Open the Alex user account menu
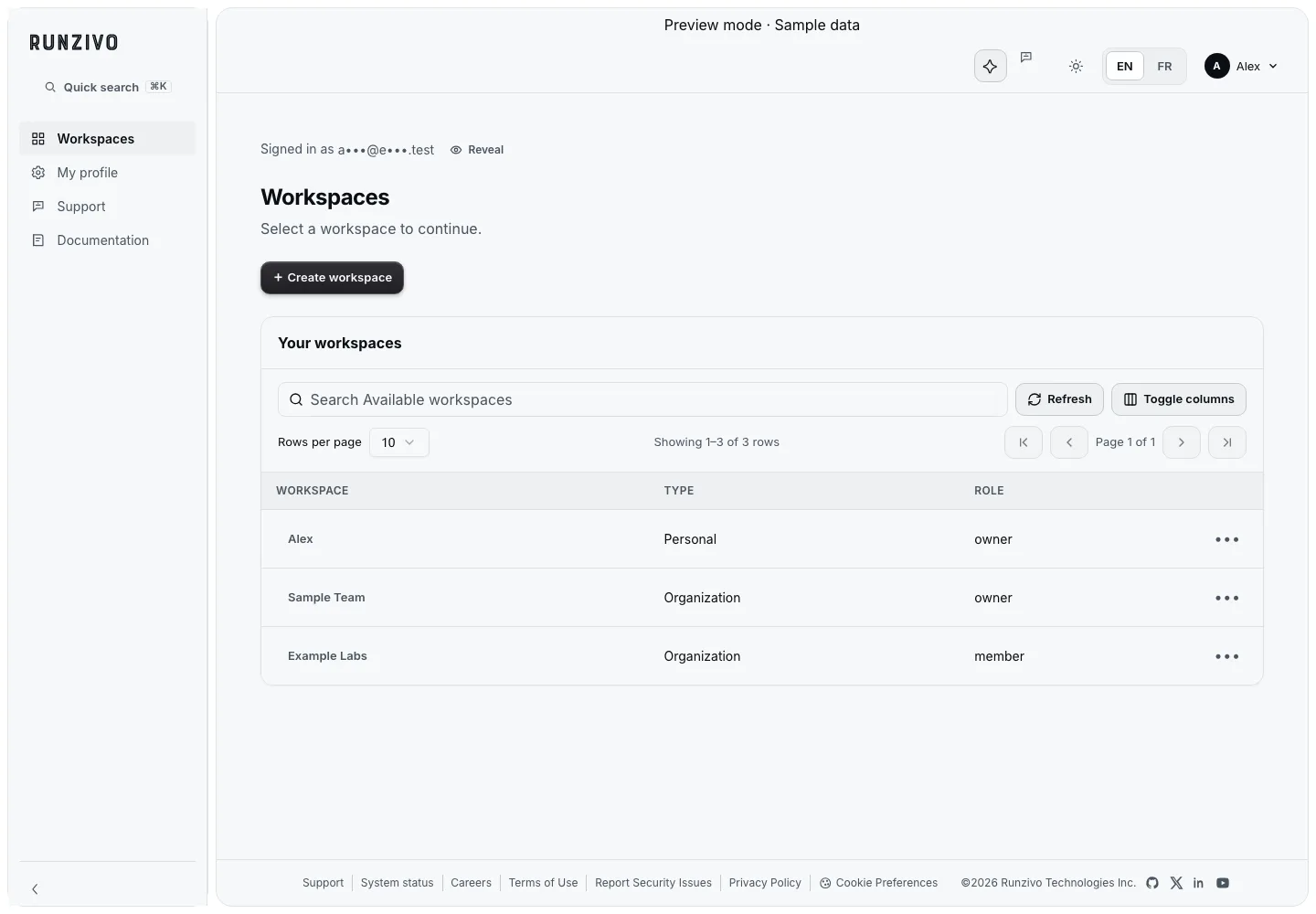The height and width of the screenshot is (914, 1316). click(x=1241, y=66)
